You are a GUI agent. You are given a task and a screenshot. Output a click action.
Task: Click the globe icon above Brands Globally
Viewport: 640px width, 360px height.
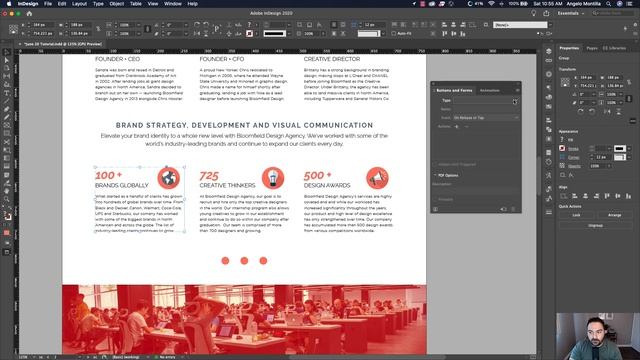coord(169,178)
